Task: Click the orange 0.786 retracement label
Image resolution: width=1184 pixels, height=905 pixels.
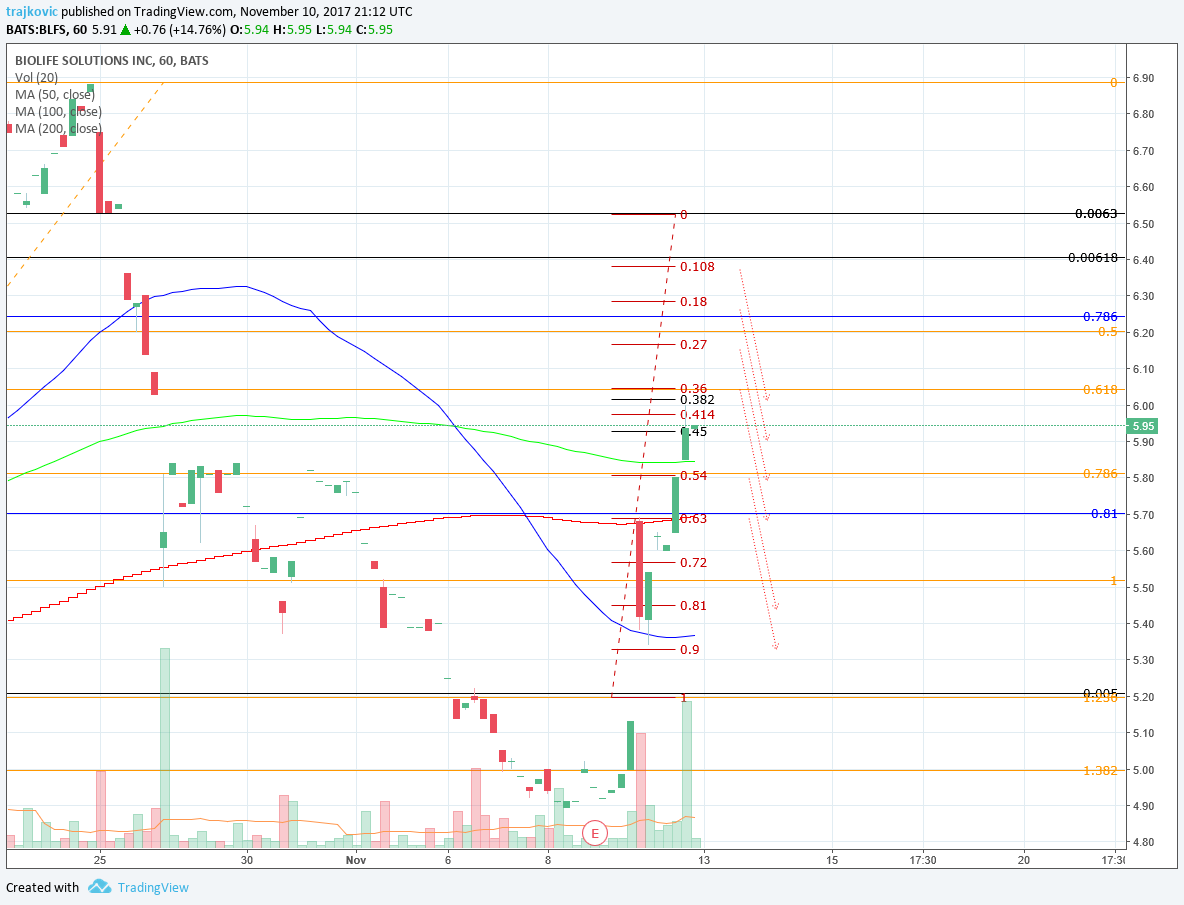Action: tap(1100, 474)
